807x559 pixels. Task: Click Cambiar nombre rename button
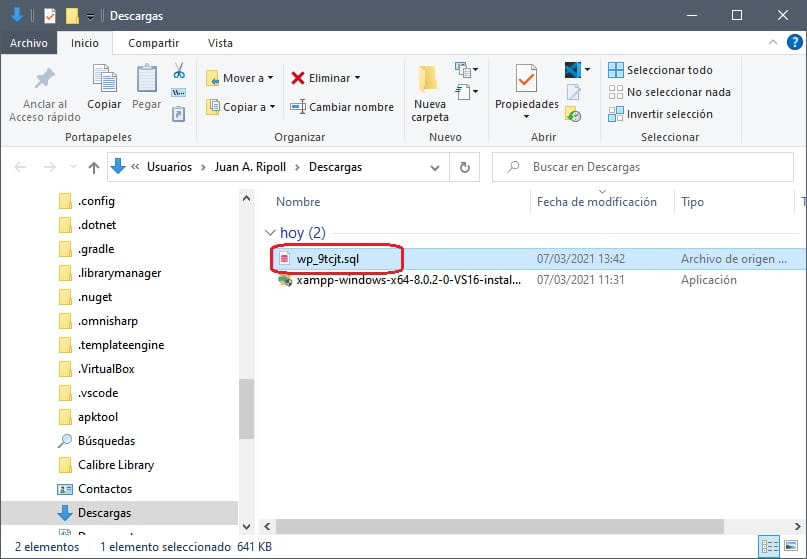point(342,107)
